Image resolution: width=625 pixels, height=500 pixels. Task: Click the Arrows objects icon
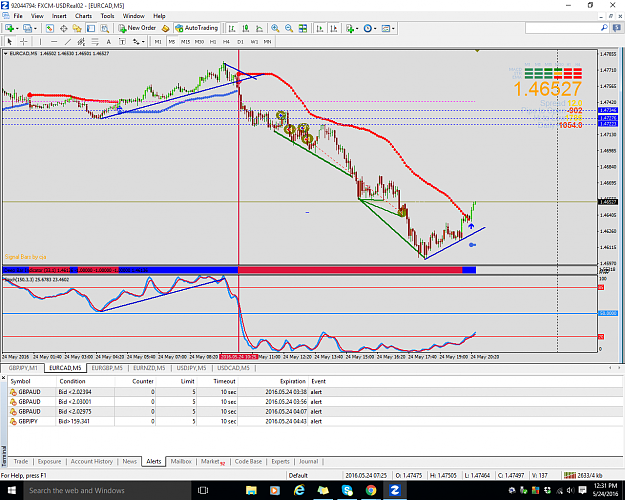[x=136, y=41]
